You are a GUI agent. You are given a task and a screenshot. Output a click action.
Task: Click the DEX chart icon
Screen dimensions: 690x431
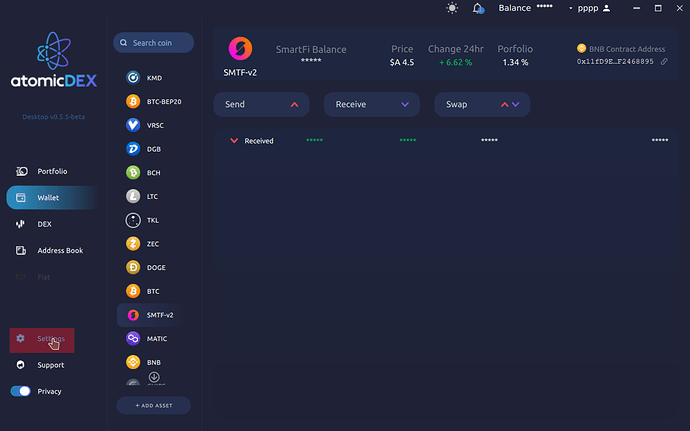[20, 224]
